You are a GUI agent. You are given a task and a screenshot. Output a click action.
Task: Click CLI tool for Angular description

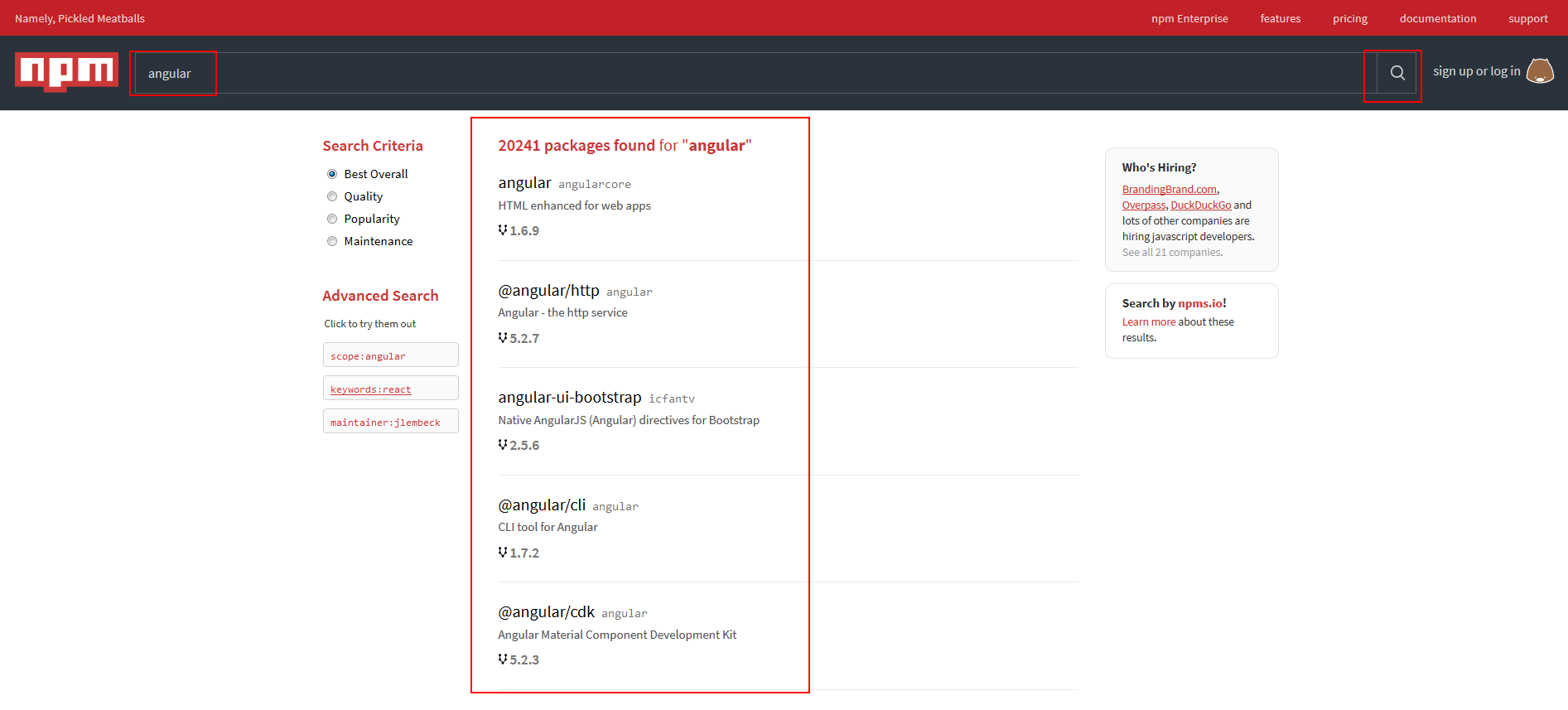pyautogui.click(x=548, y=527)
